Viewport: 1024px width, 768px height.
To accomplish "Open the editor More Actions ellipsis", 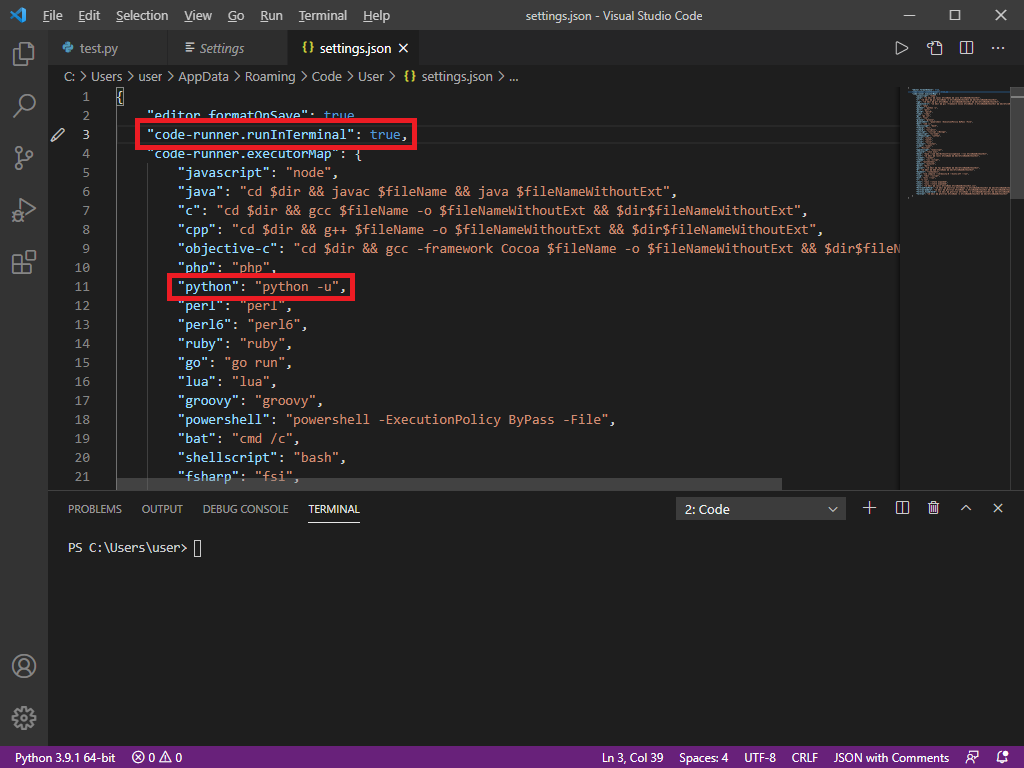I will coord(998,48).
